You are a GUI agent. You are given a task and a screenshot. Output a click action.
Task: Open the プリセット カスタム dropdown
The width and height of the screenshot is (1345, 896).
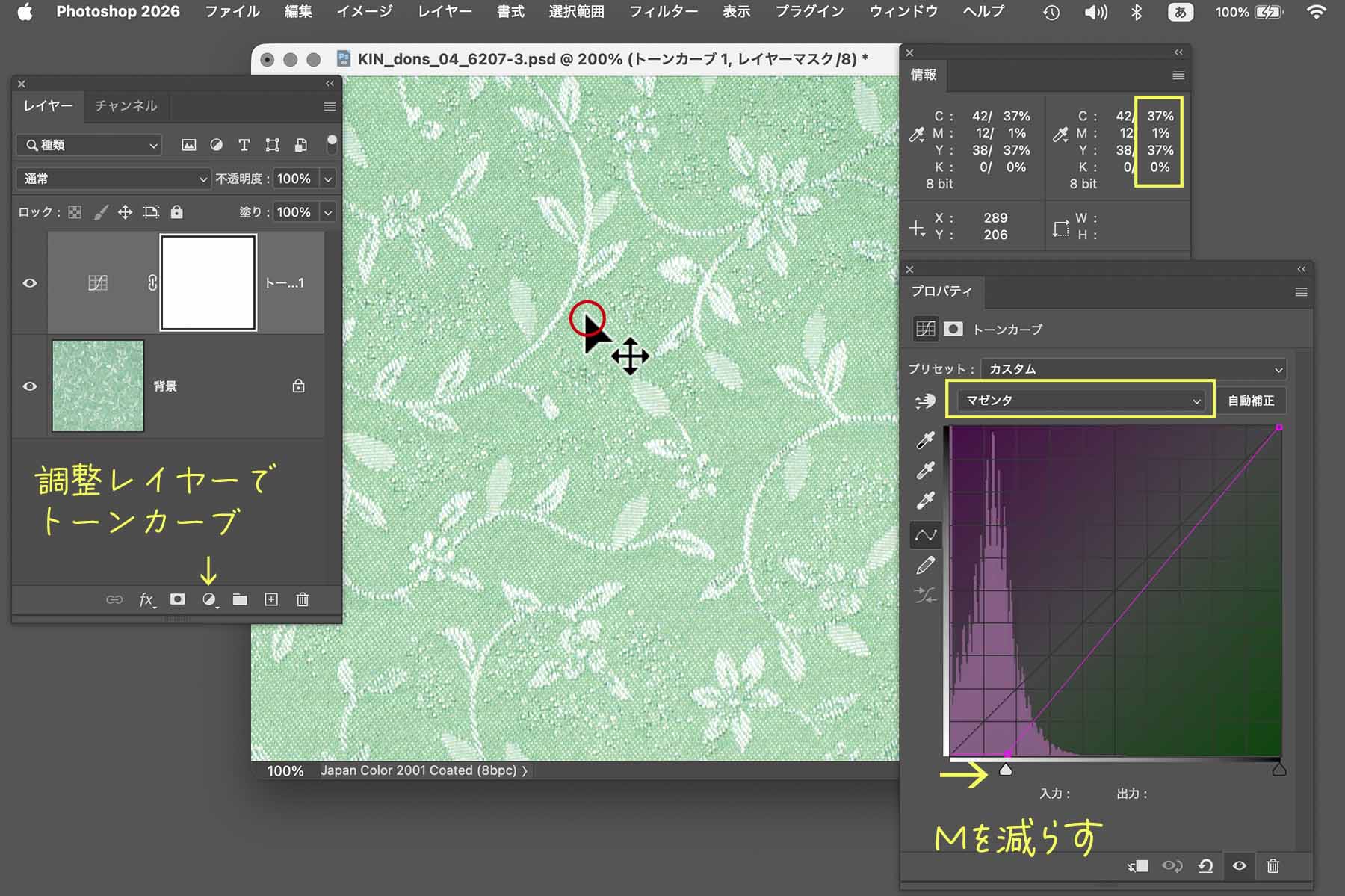(1134, 369)
